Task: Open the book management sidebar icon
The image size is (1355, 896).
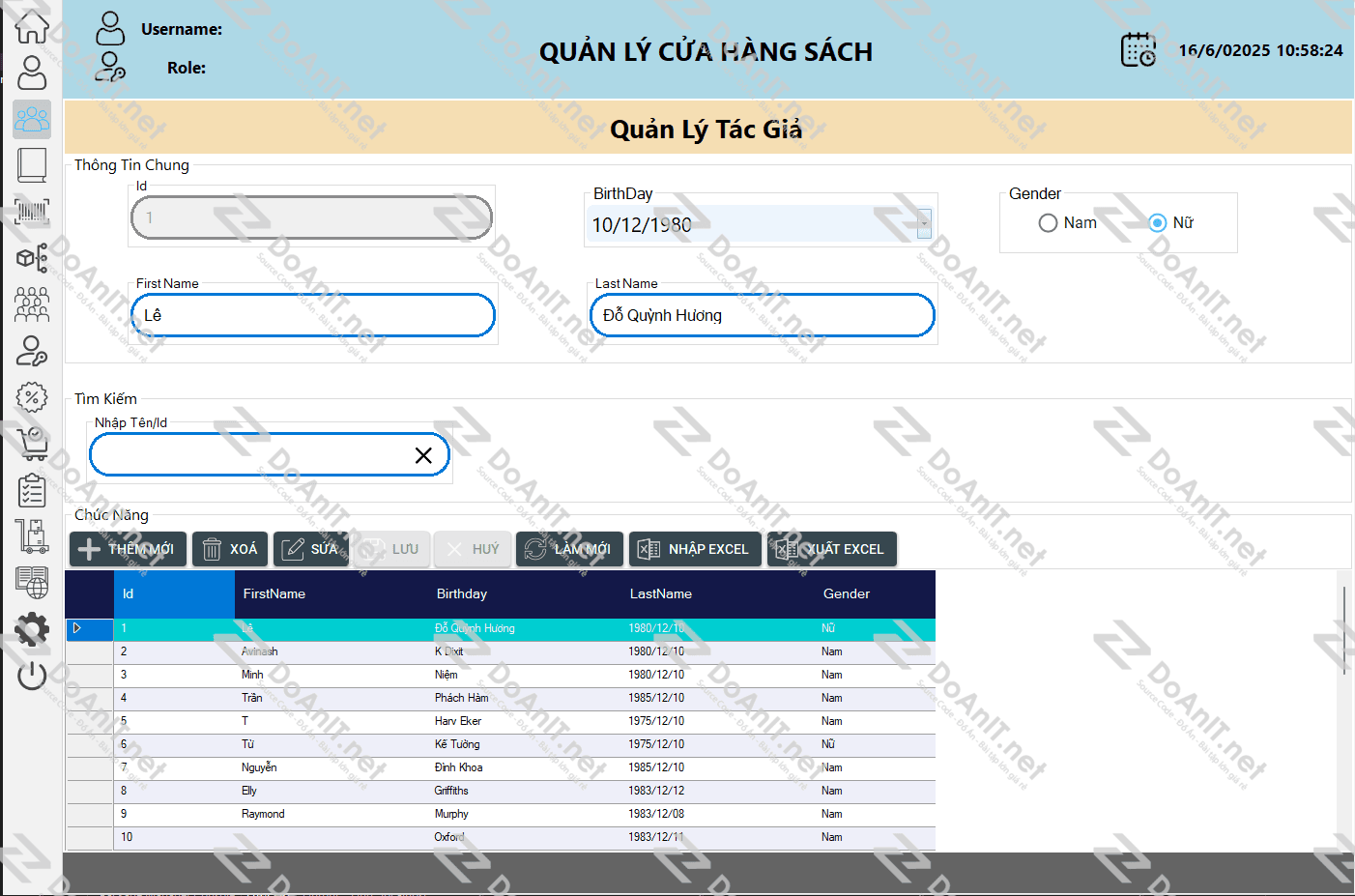Action: (x=32, y=165)
